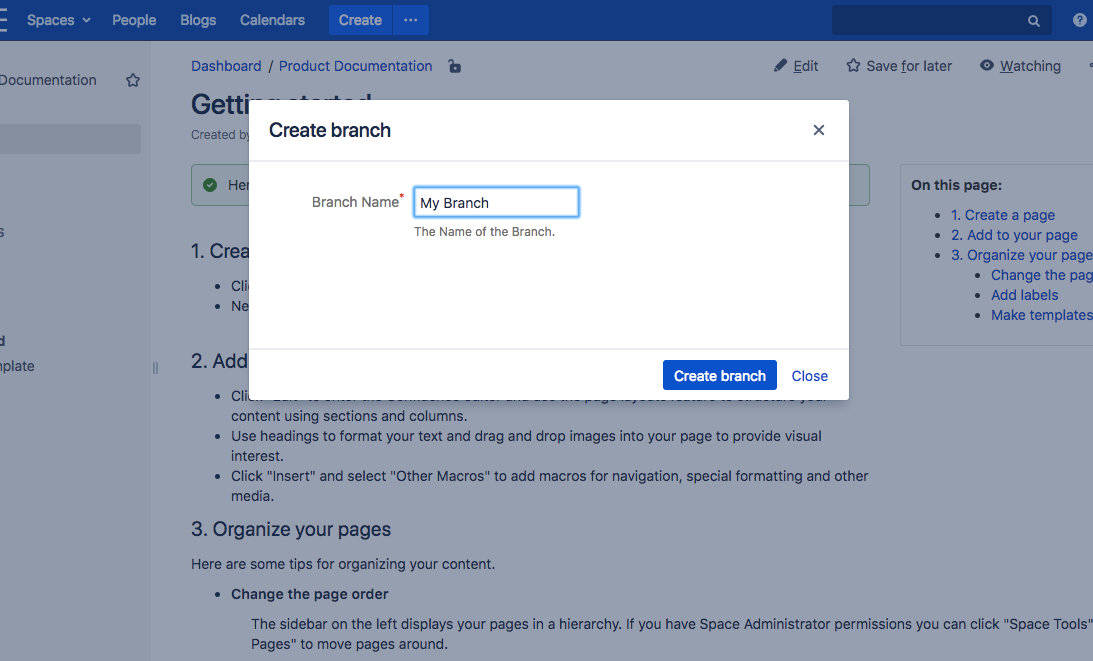Click the page restrictions padlock icon
This screenshot has width=1093, height=661.
point(454,66)
